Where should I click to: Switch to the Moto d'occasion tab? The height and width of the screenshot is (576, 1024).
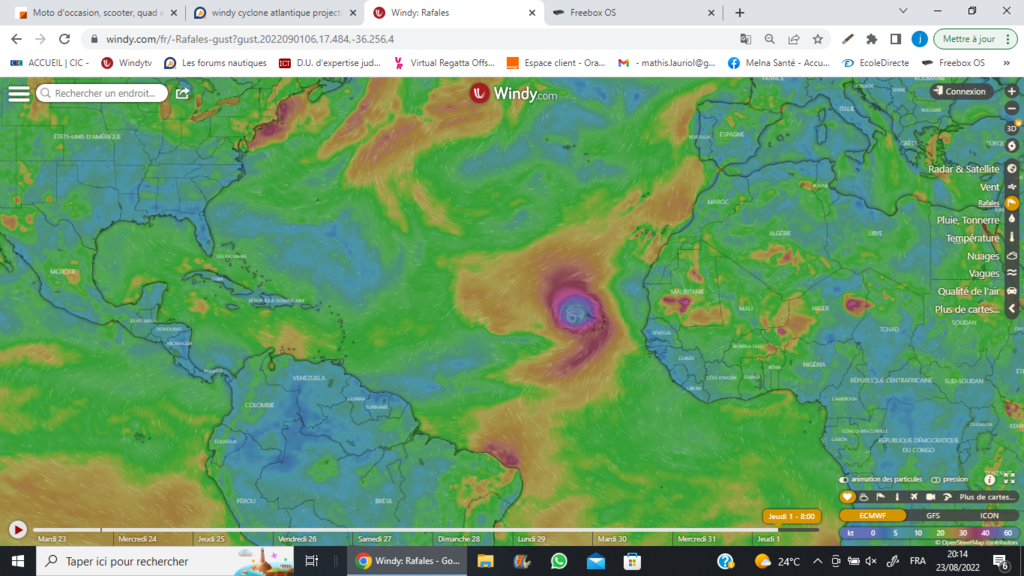97,12
